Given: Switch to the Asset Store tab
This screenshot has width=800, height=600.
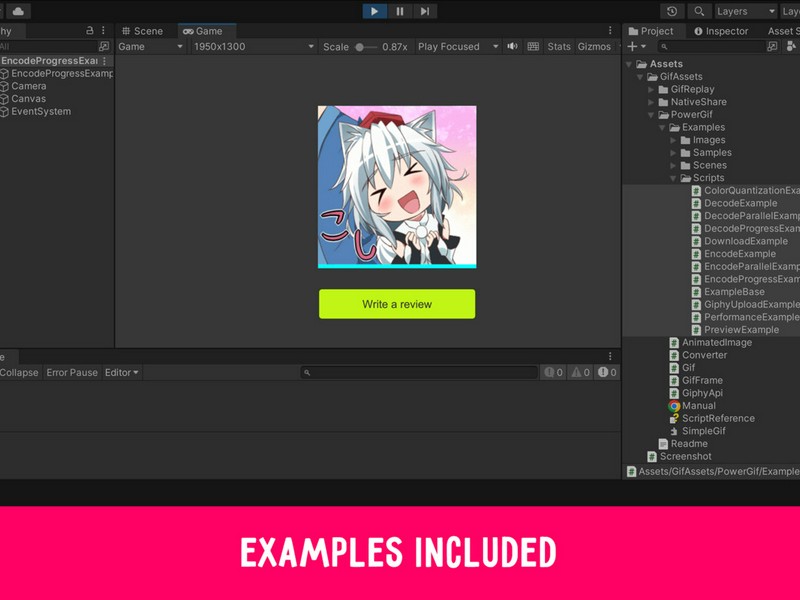Looking at the screenshot, I should tap(784, 31).
